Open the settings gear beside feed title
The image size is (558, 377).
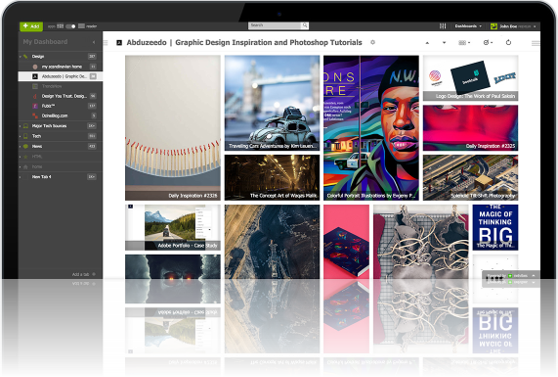[373, 42]
